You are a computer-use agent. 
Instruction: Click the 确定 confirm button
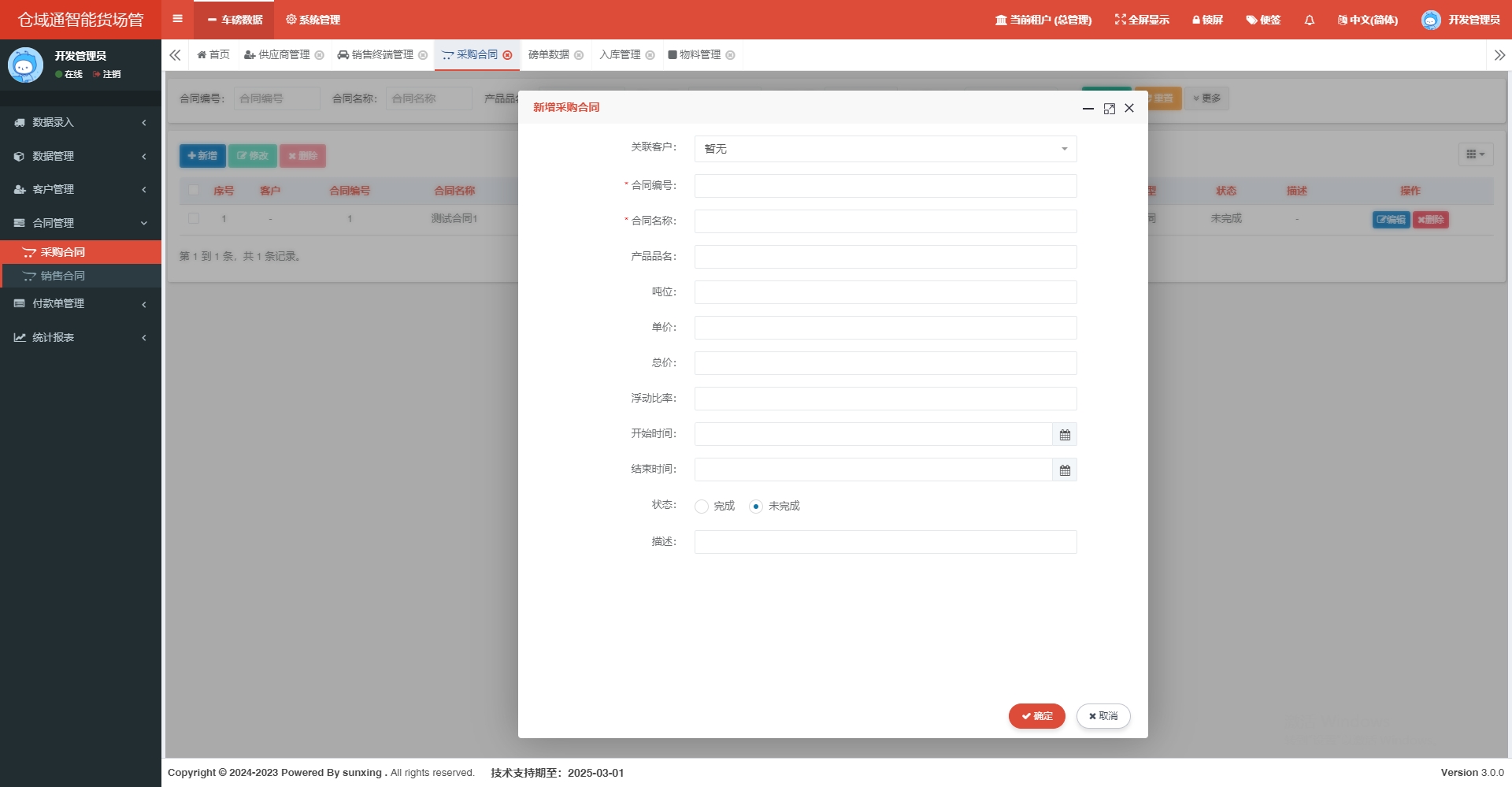1036,716
